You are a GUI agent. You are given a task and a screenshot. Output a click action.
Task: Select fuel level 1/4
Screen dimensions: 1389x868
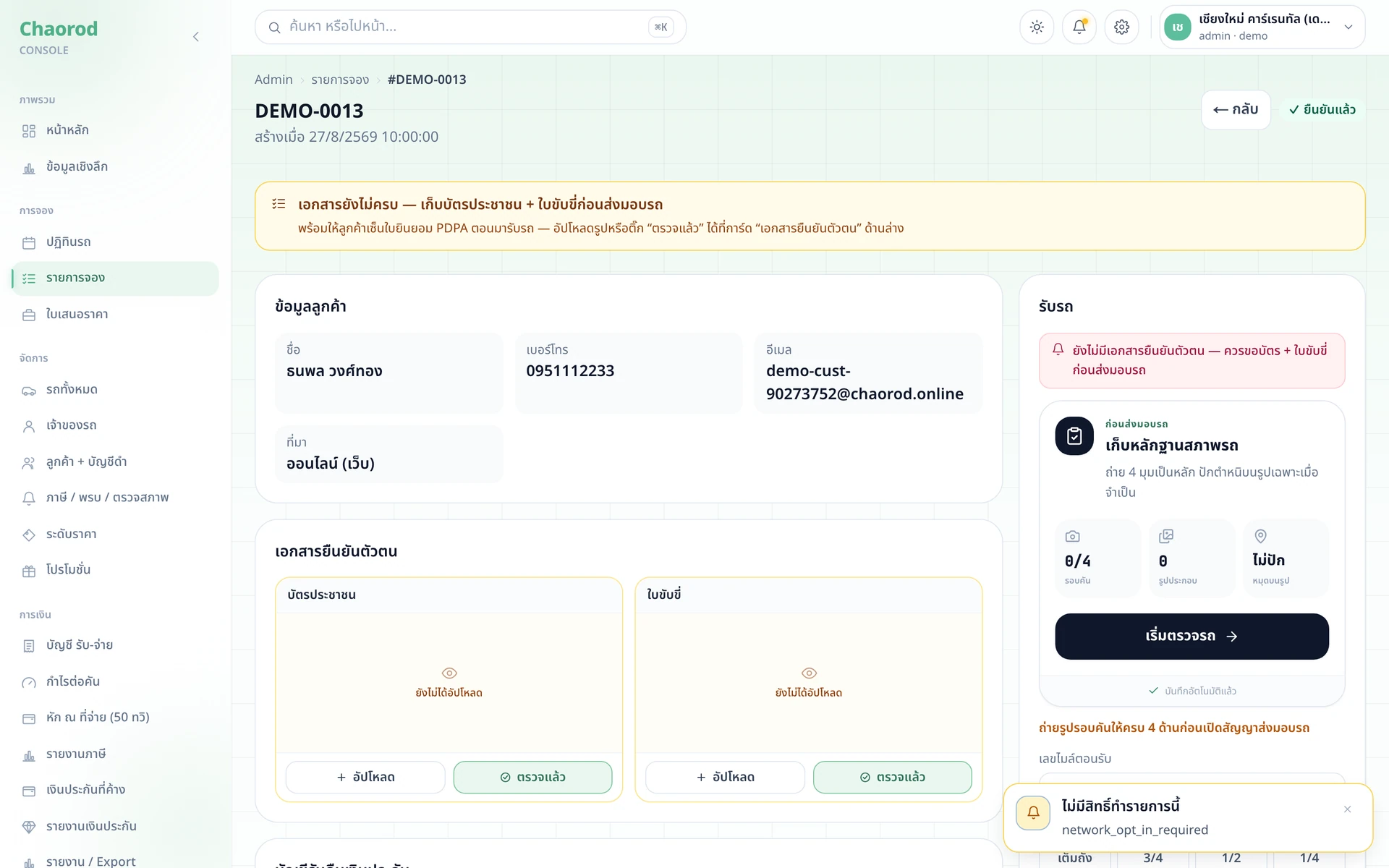[1309, 859]
